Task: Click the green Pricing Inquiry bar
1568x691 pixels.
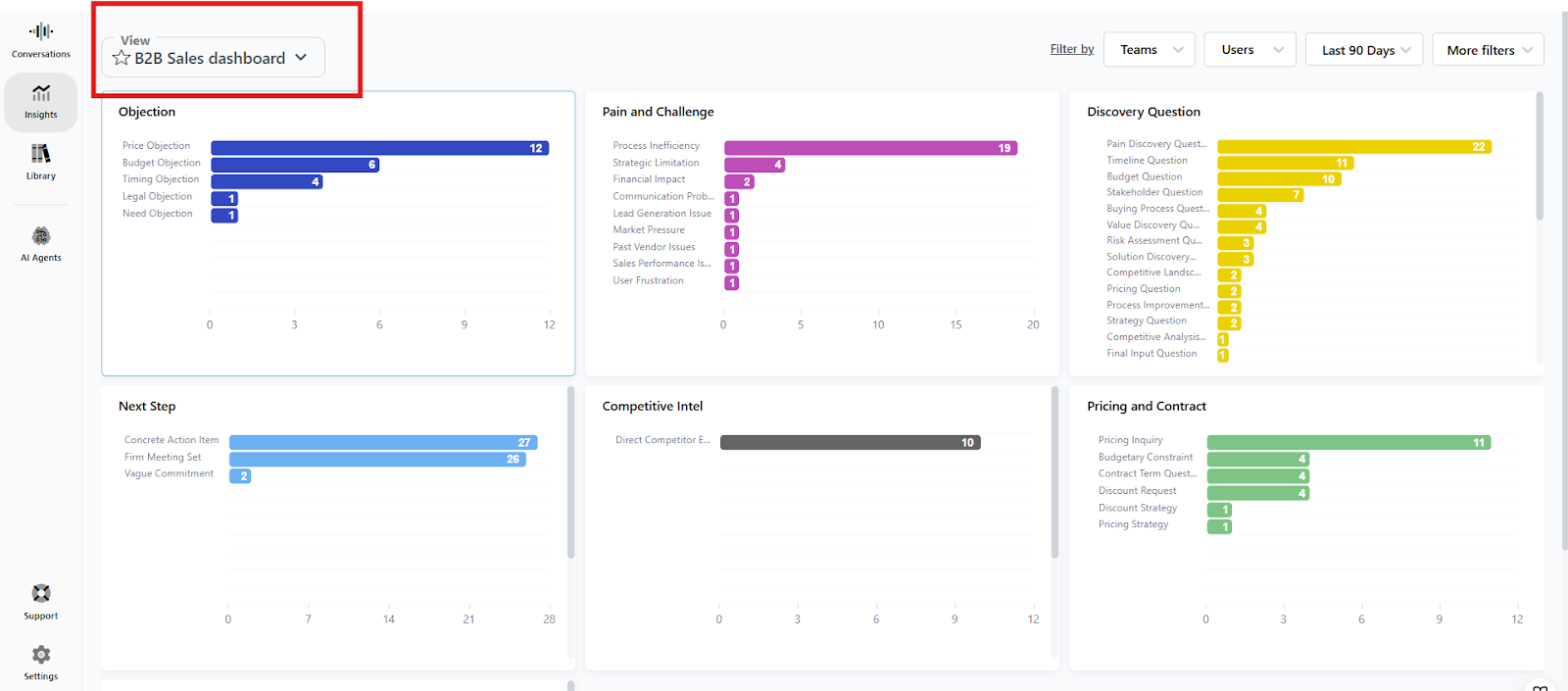Action: click(x=1348, y=443)
